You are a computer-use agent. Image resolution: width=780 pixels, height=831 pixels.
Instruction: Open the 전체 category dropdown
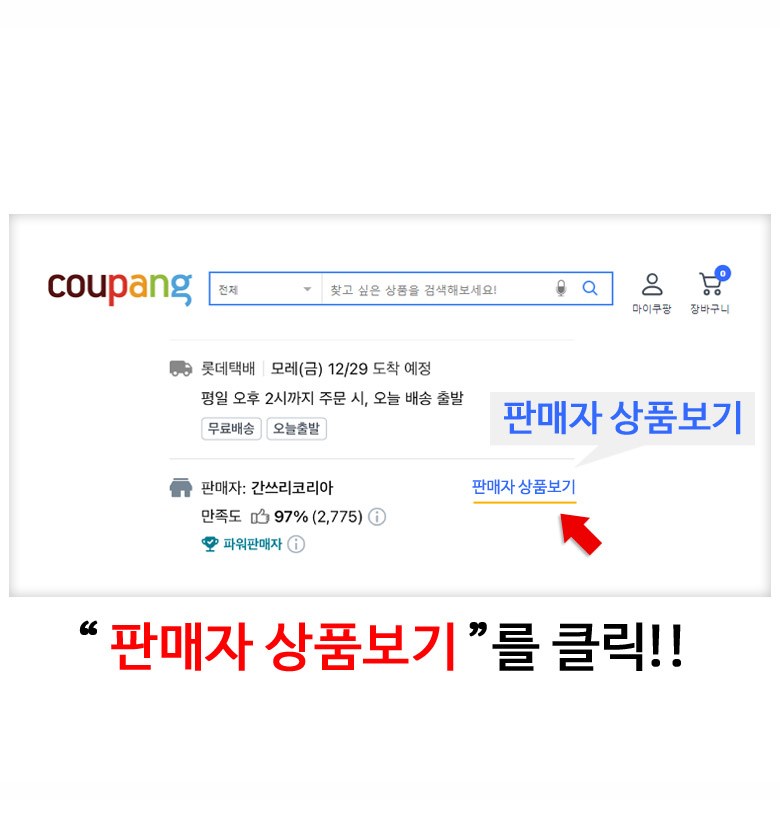click(265, 289)
